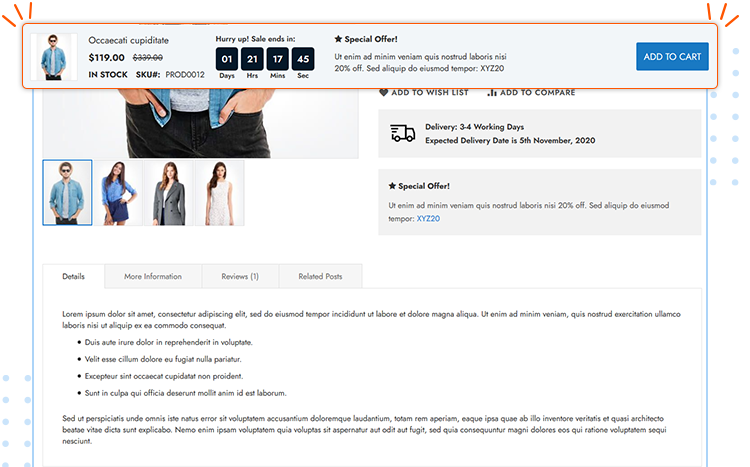Click the $119.00 price
Screen dimensions: 750x467
click(x=106, y=57)
